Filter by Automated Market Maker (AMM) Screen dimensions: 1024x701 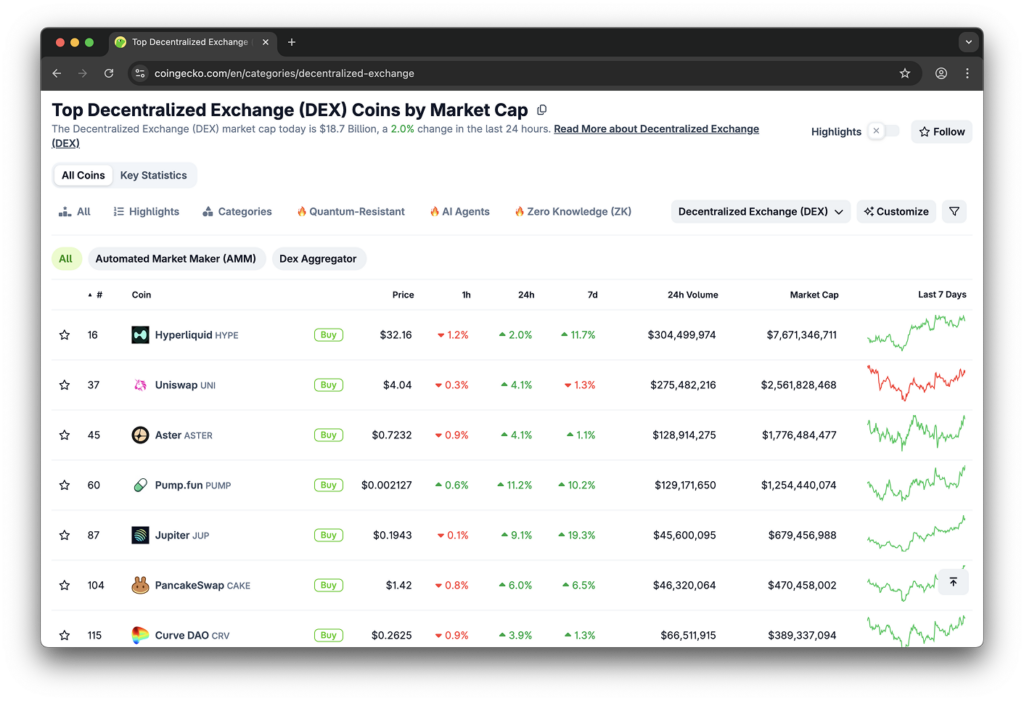point(176,259)
